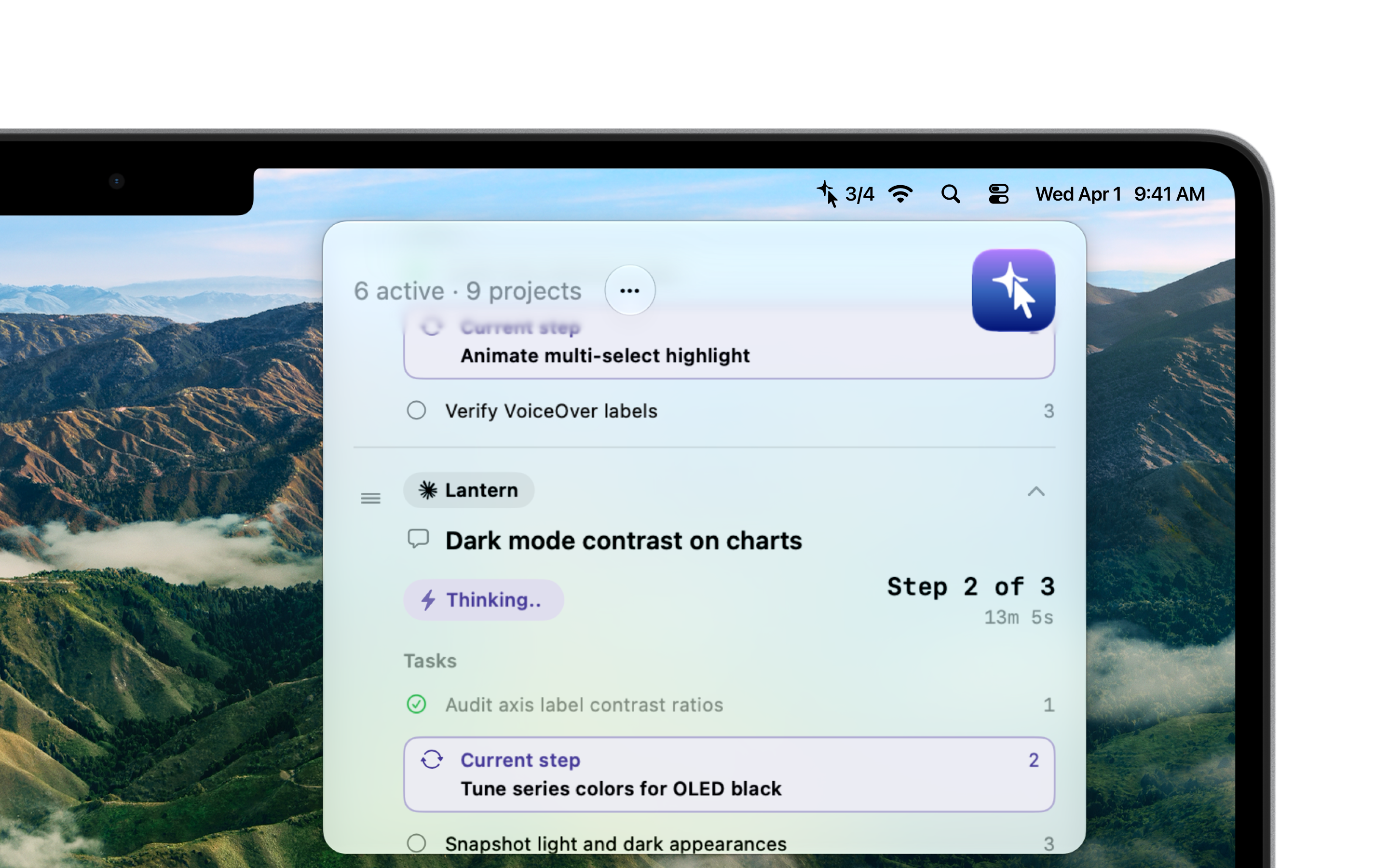Grab the Lantern reorder handle icon
Image resolution: width=1389 pixels, height=868 pixels.
click(x=370, y=498)
